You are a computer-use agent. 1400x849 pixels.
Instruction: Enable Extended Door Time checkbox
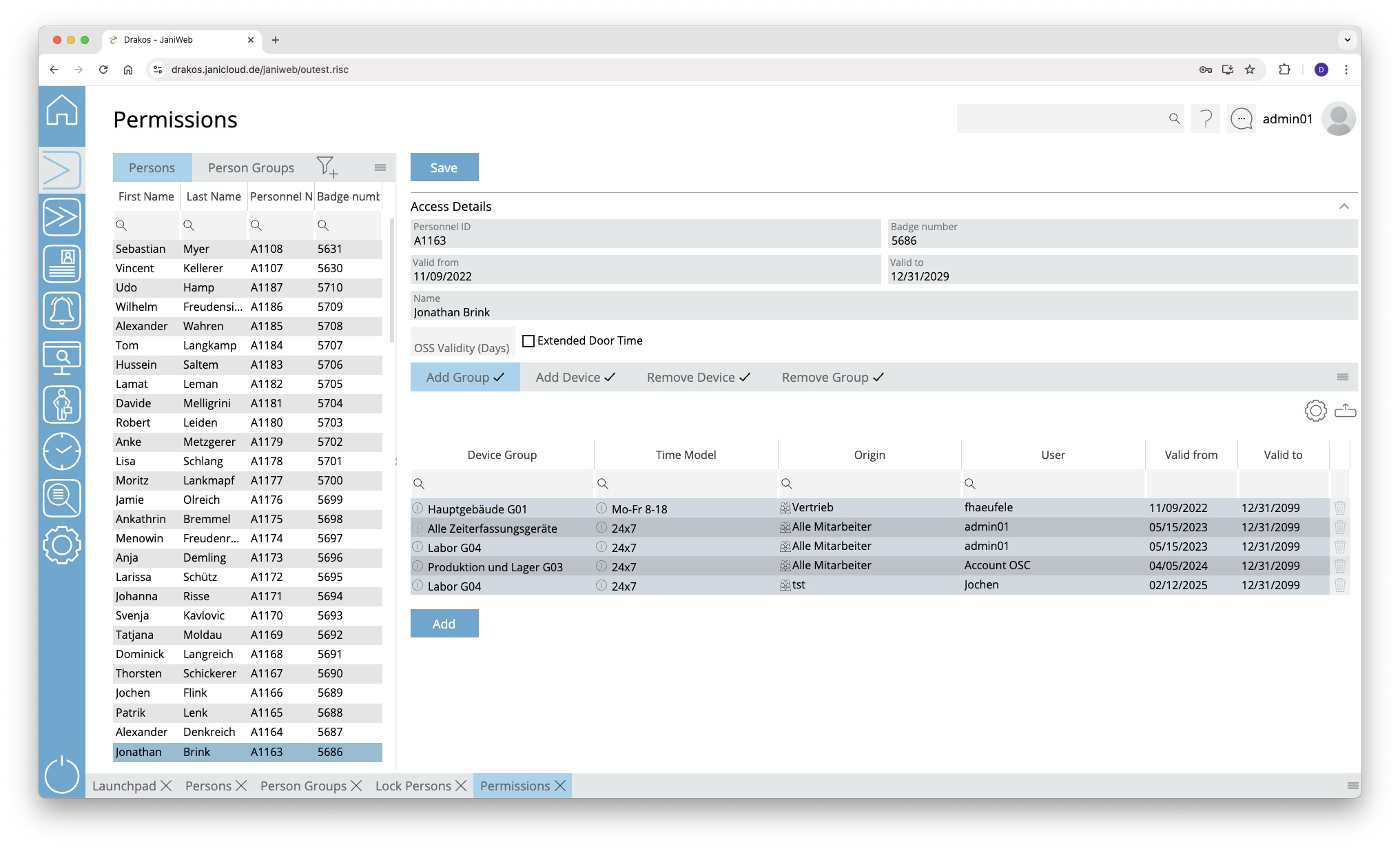point(528,341)
